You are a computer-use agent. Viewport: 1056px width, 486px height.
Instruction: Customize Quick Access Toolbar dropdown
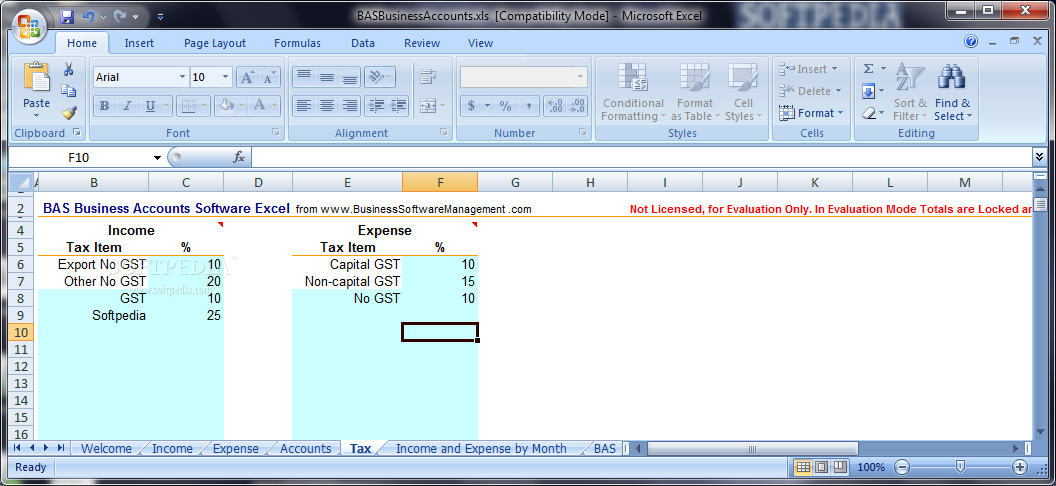[x=160, y=15]
